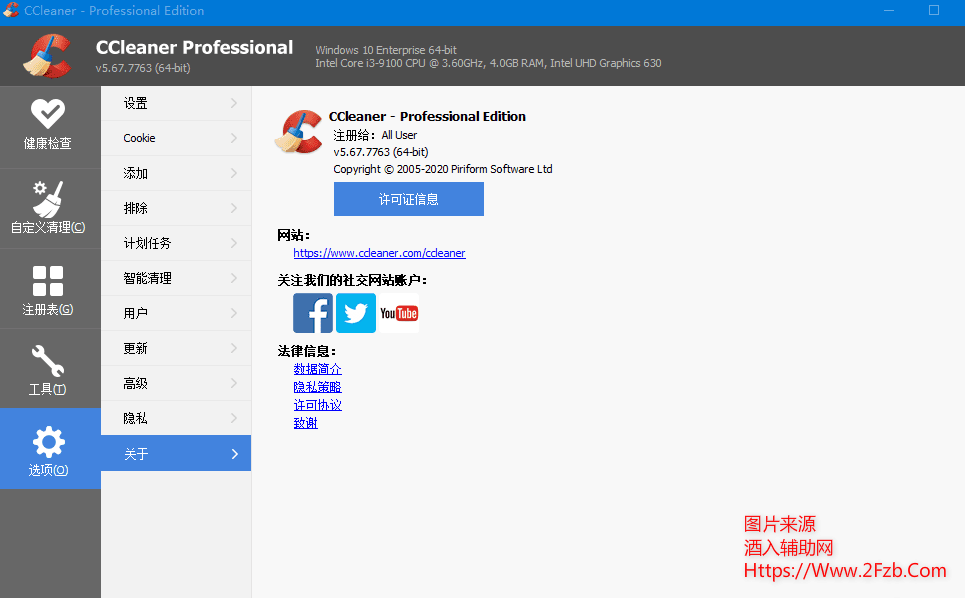The height and width of the screenshot is (598, 965).
Task: Open the 智能清理 menu item
Action: pos(147,278)
